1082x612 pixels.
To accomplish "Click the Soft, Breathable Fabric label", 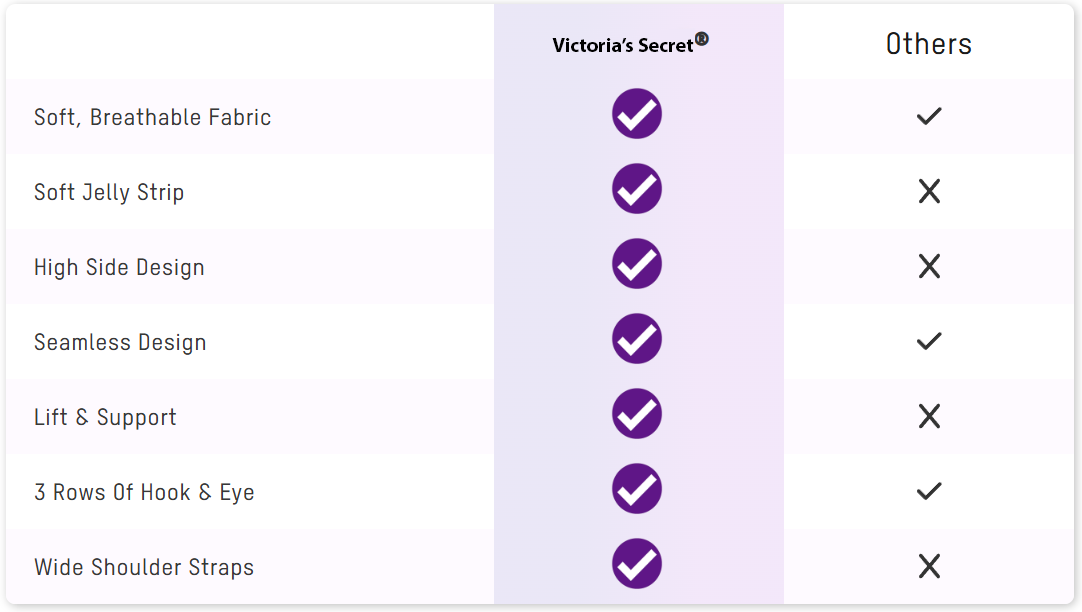I will click(152, 117).
